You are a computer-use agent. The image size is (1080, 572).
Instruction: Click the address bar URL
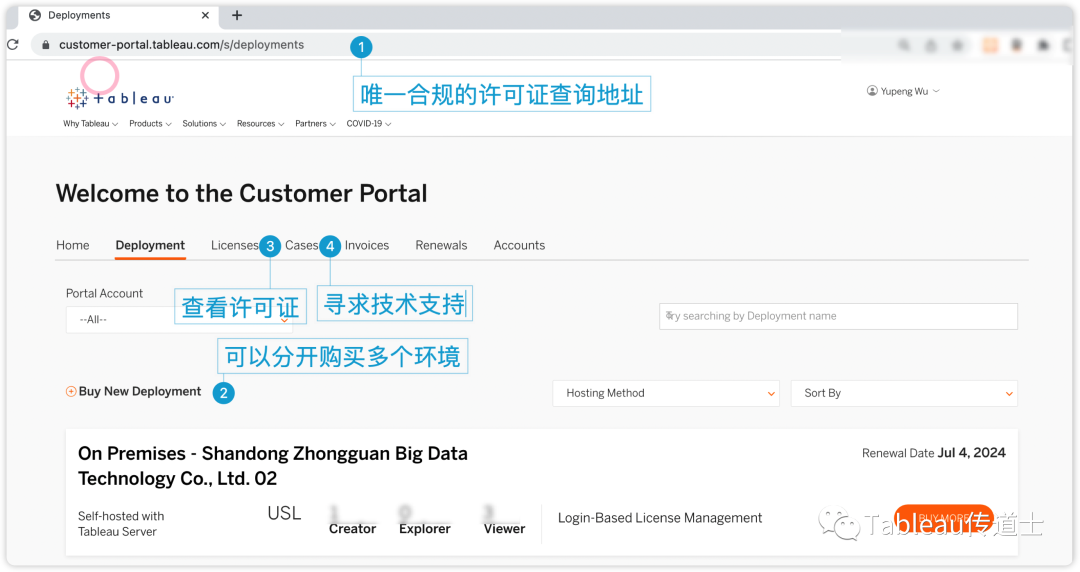tap(181, 45)
